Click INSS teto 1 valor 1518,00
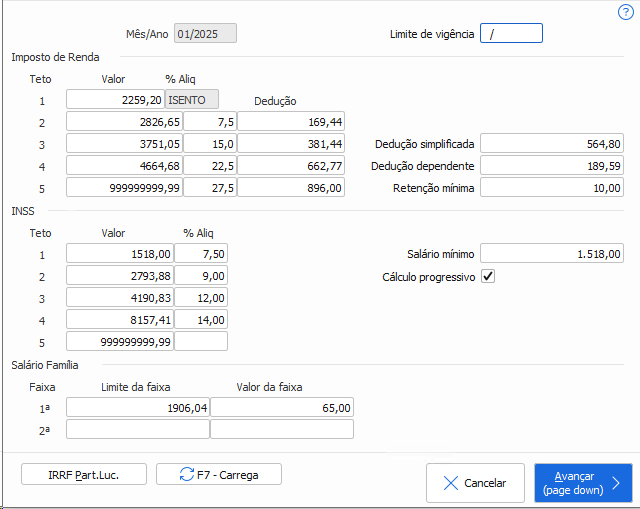 click(119, 254)
